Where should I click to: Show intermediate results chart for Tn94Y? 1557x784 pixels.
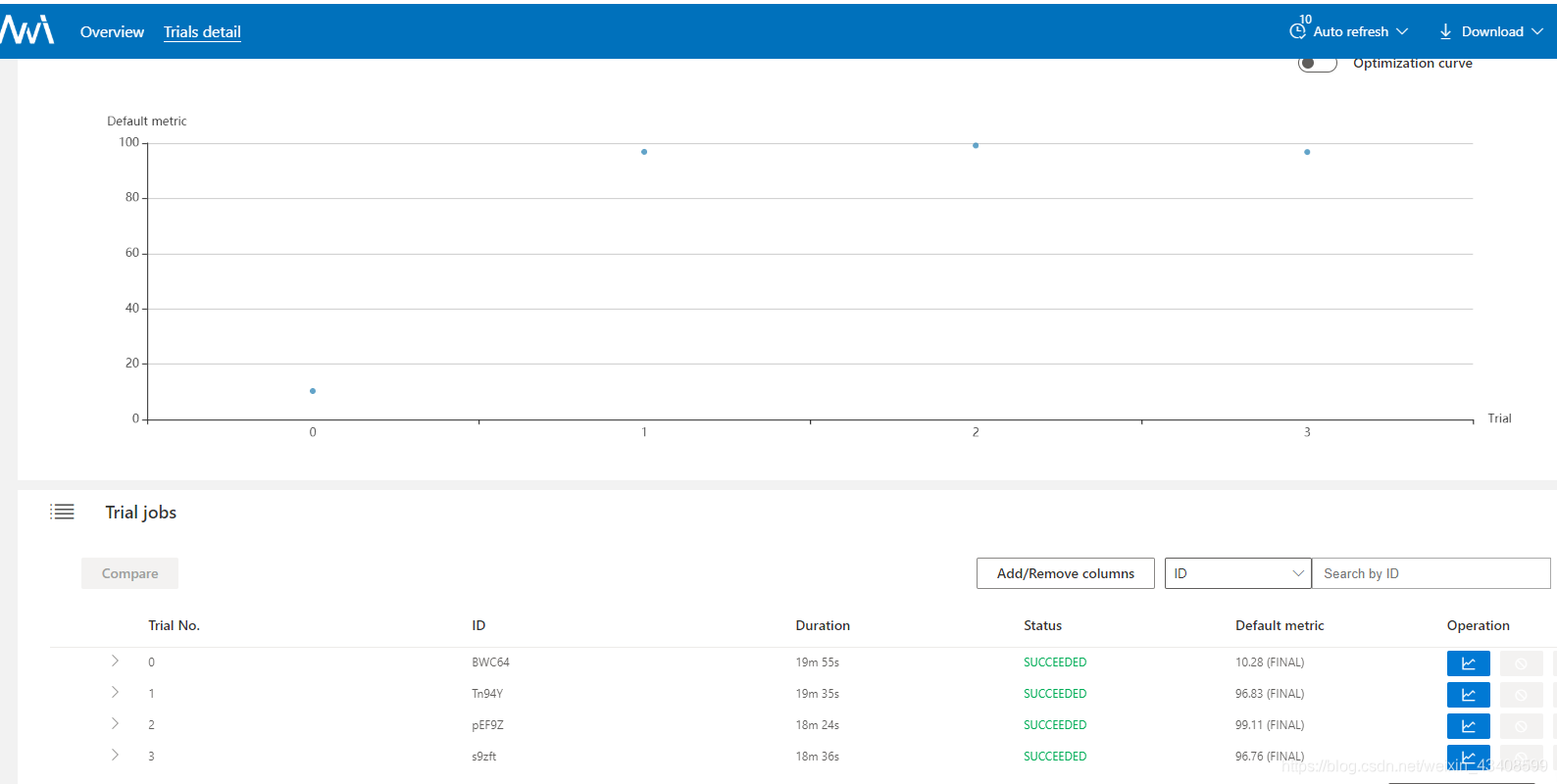tap(1468, 695)
